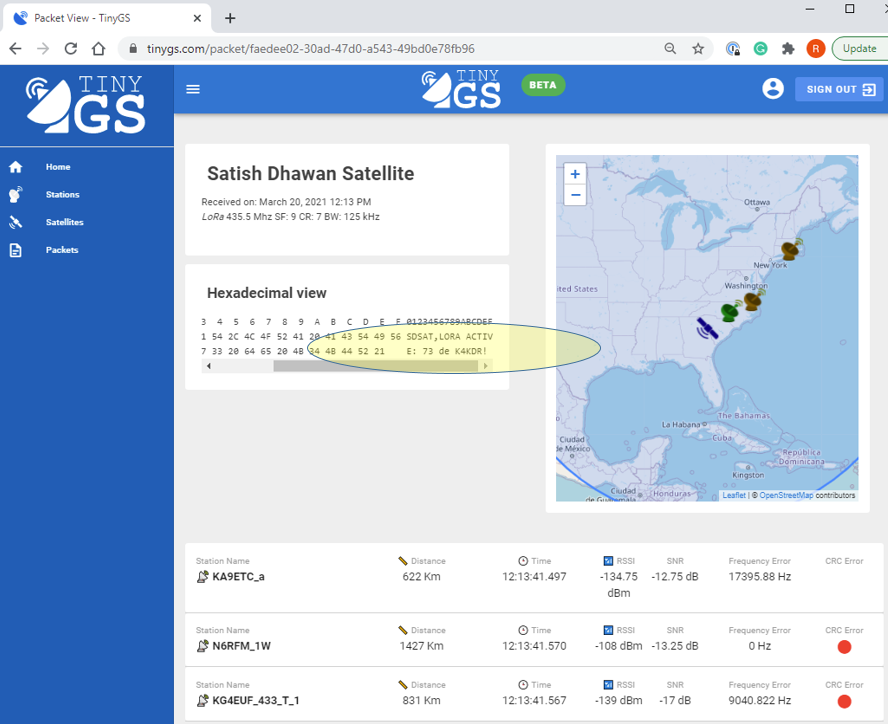Open the browser home page icon

(99, 49)
